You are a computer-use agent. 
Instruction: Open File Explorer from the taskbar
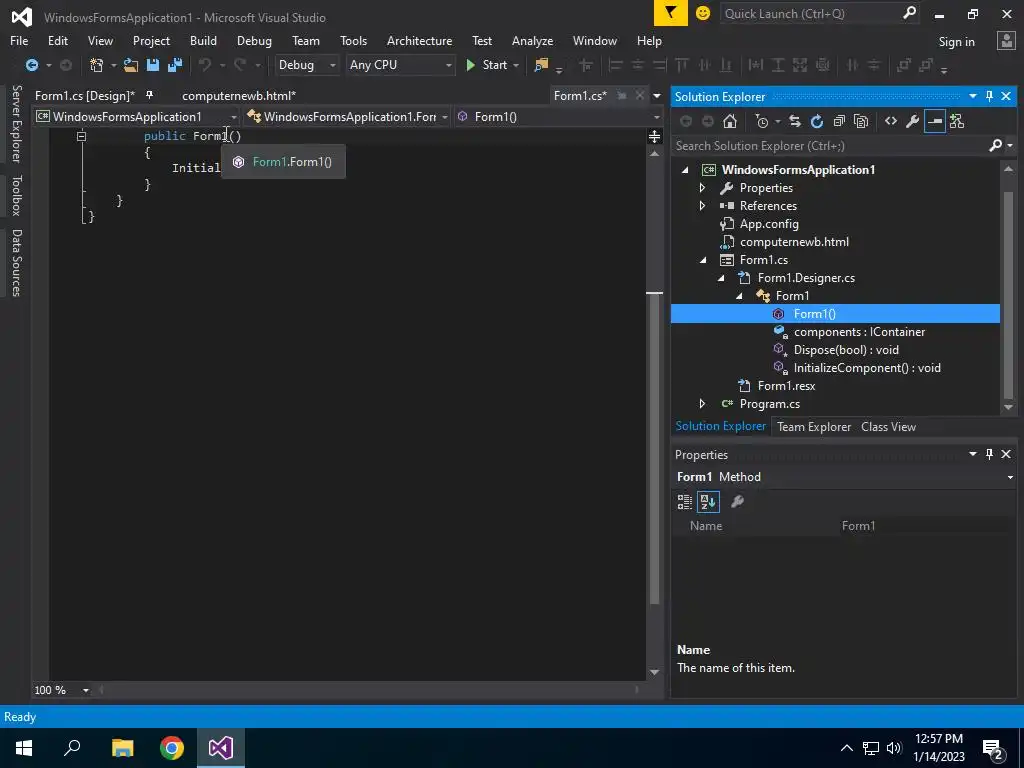(x=122, y=748)
